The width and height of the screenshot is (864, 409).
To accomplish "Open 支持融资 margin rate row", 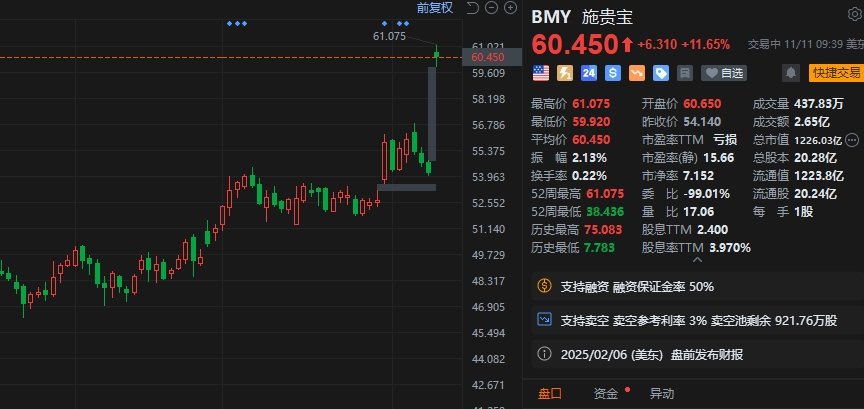I will click(698, 286).
